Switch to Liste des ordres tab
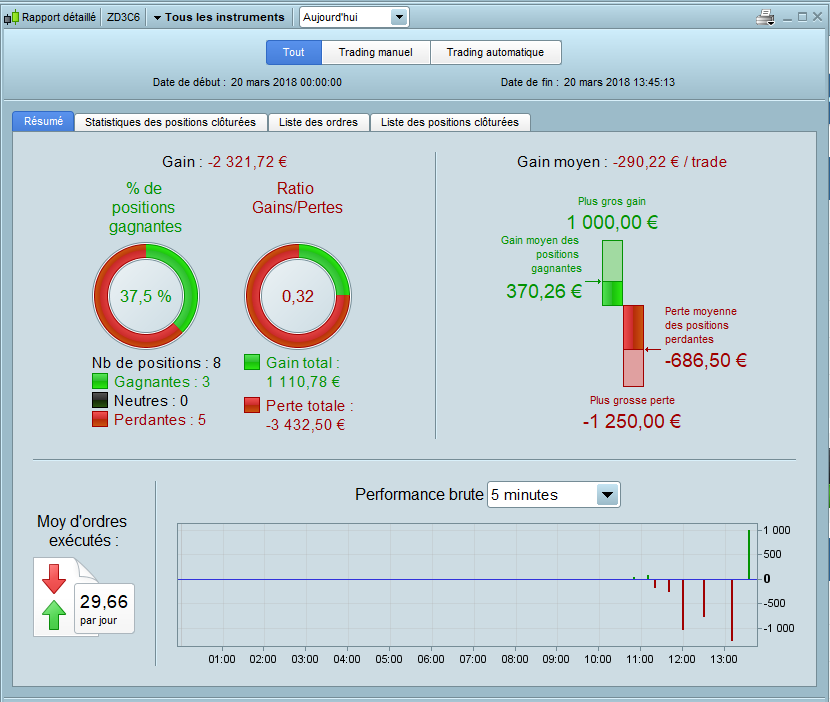Screen dimensions: 830x702 click(319, 122)
